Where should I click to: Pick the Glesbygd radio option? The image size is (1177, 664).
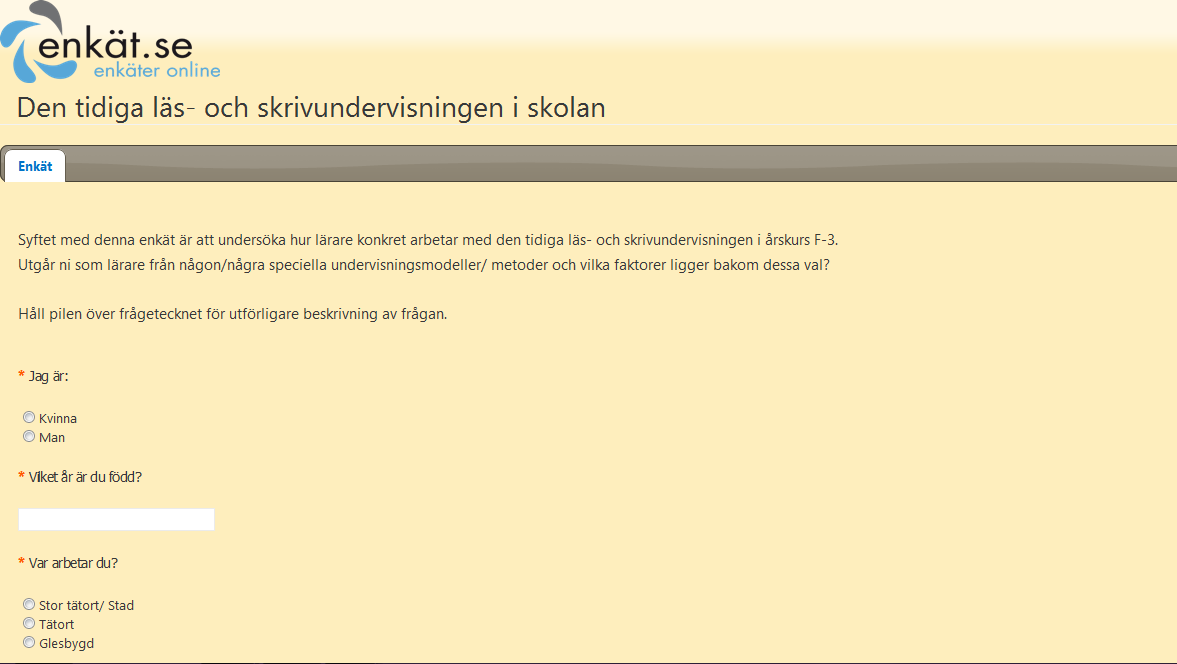click(x=29, y=642)
